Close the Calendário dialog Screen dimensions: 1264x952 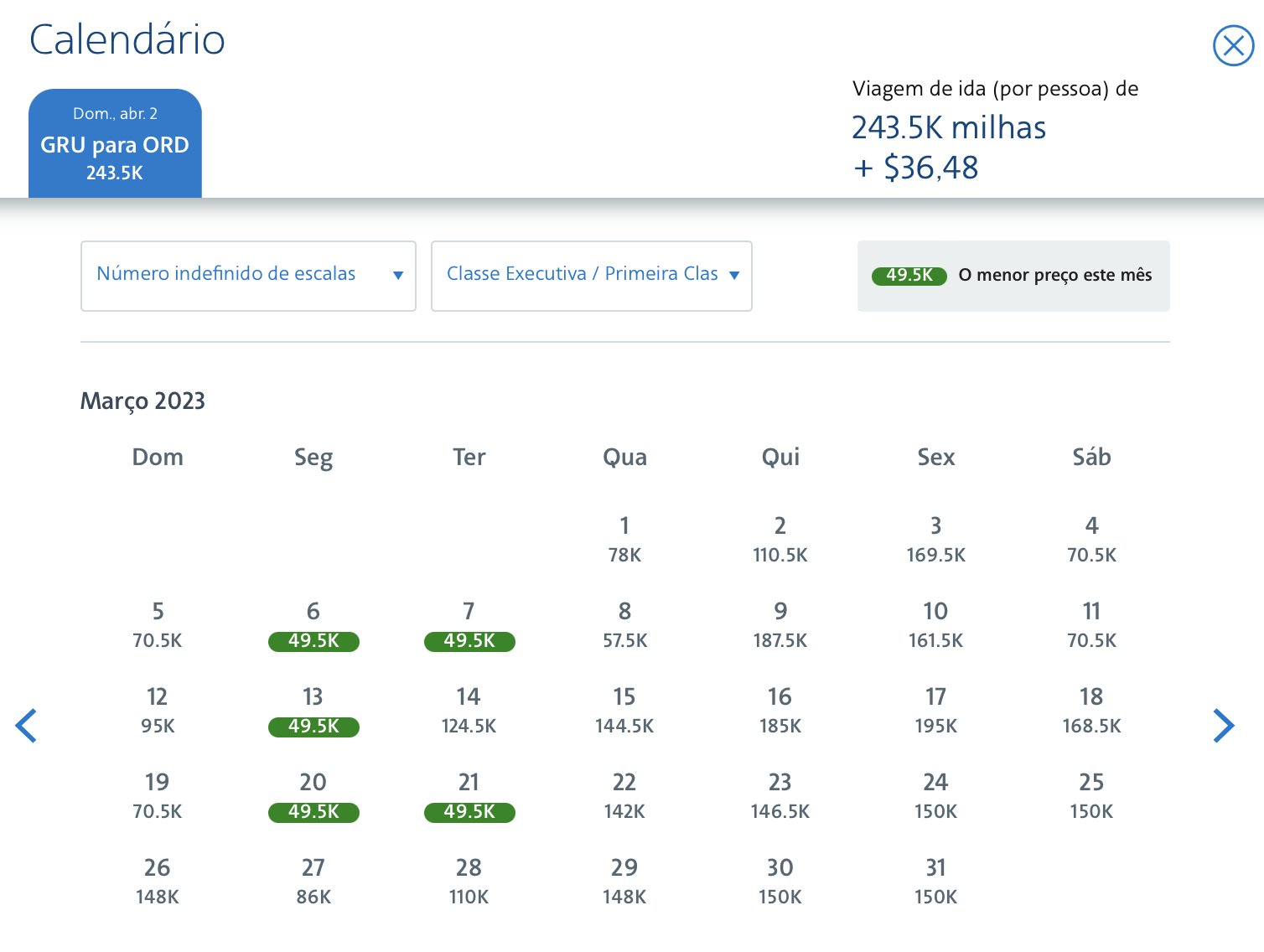pyautogui.click(x=1233, y=45)
